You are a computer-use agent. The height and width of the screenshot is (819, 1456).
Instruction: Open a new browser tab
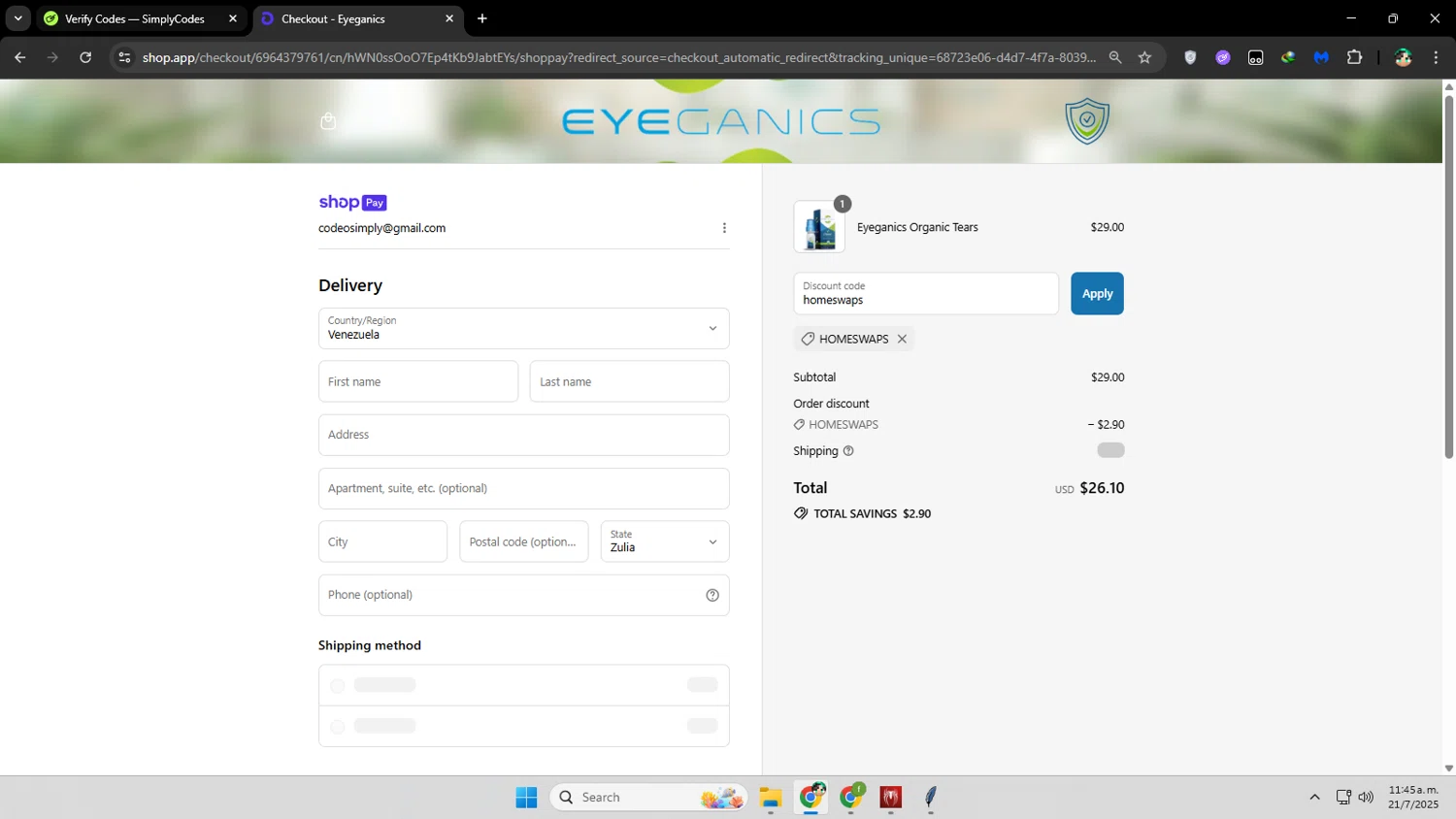(x=482, y=18)
